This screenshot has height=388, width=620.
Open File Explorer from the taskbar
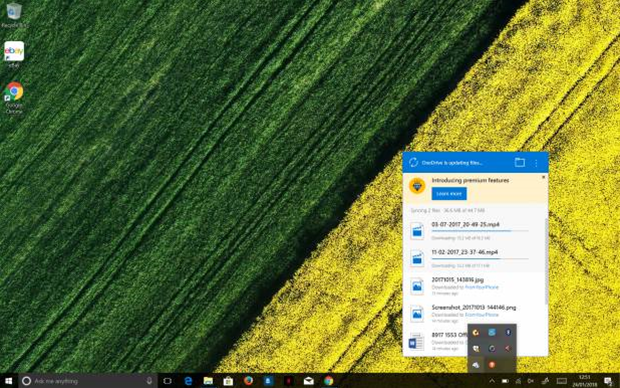pyautogui.click(x=208, y=381)
